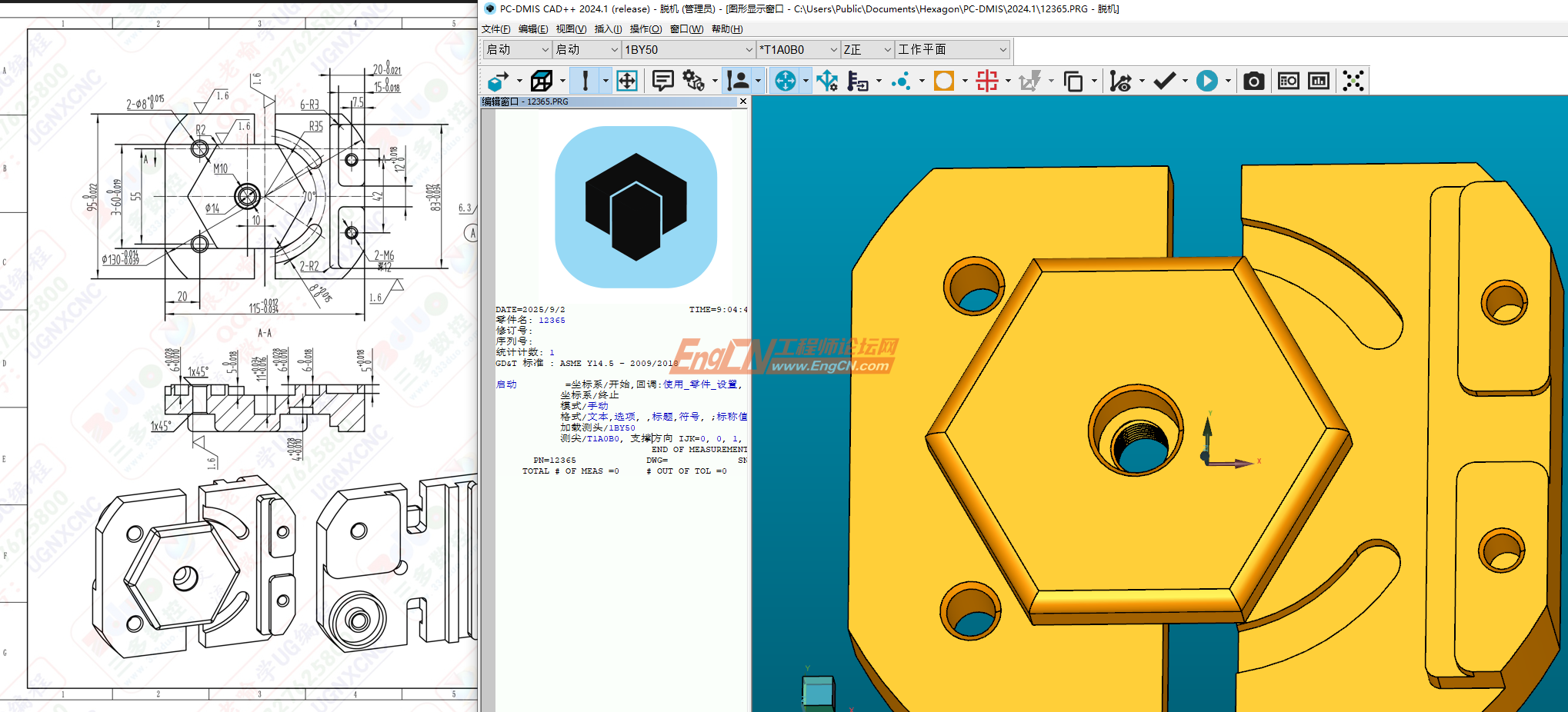Open the 窗口(W) menu
The height and width of the screenshot is (712, 1568).
click(x=686, y=29)
